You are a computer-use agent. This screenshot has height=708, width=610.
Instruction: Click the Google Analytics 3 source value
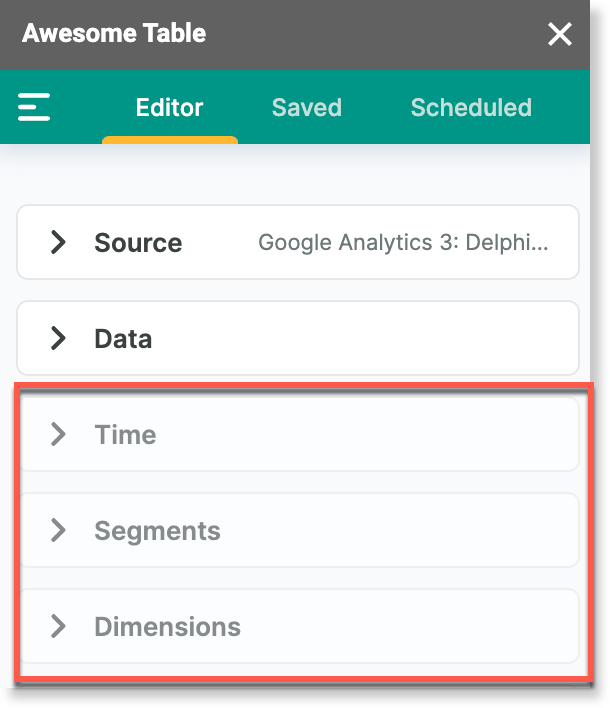tap(403, 243)
